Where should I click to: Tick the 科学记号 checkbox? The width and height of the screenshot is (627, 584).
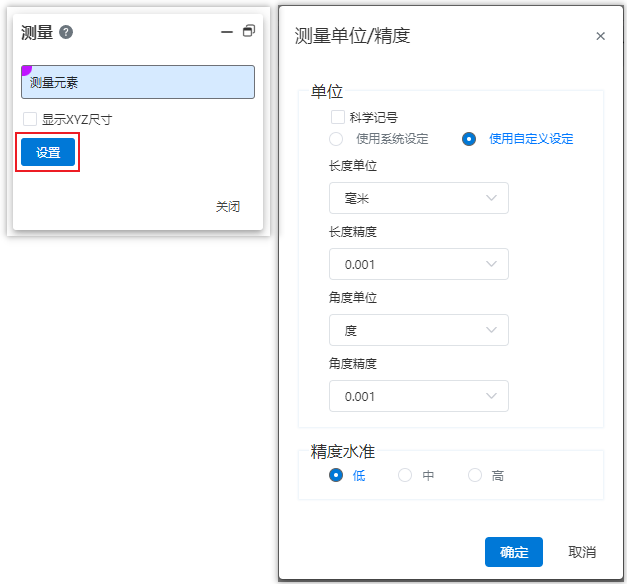click(x=338, y=117)
